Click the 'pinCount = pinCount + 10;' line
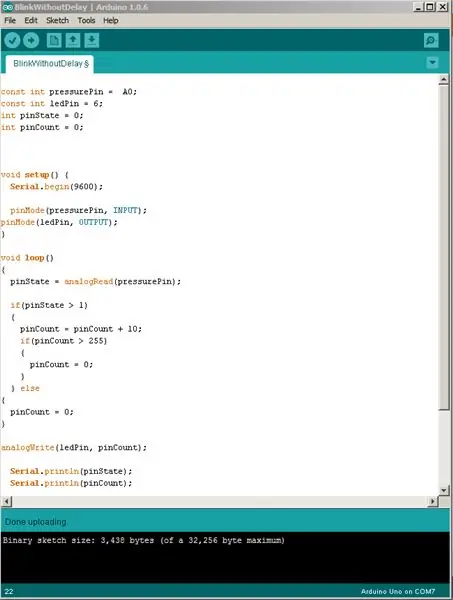 click(81, 329)
